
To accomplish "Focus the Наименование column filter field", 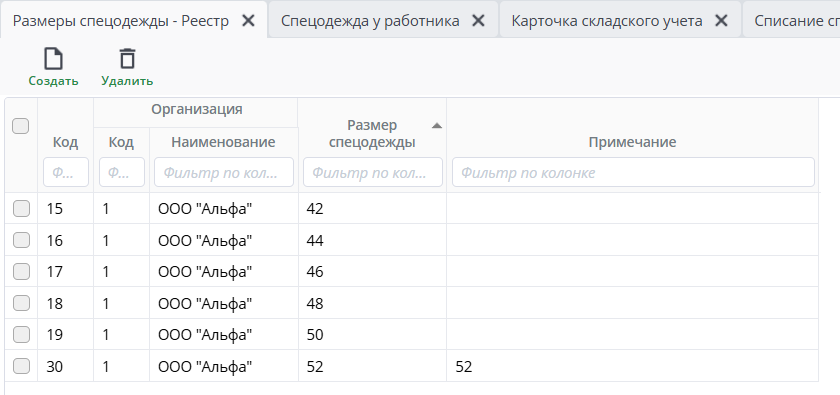I will tap(224, 172).
